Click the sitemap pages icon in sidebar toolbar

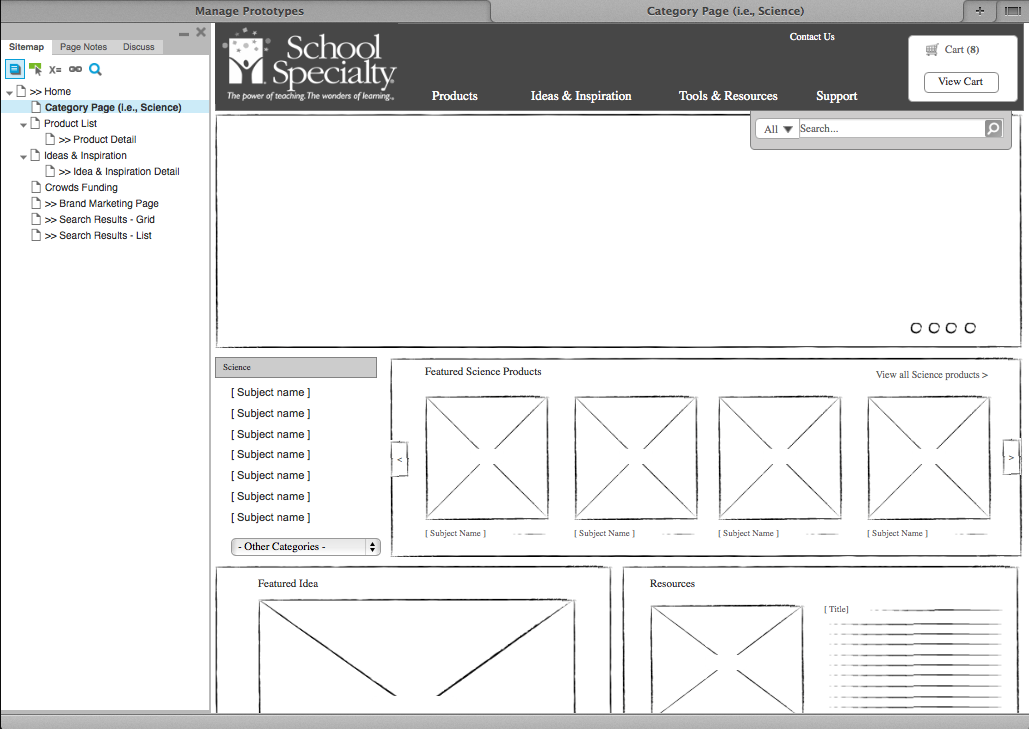coord(15,69)
